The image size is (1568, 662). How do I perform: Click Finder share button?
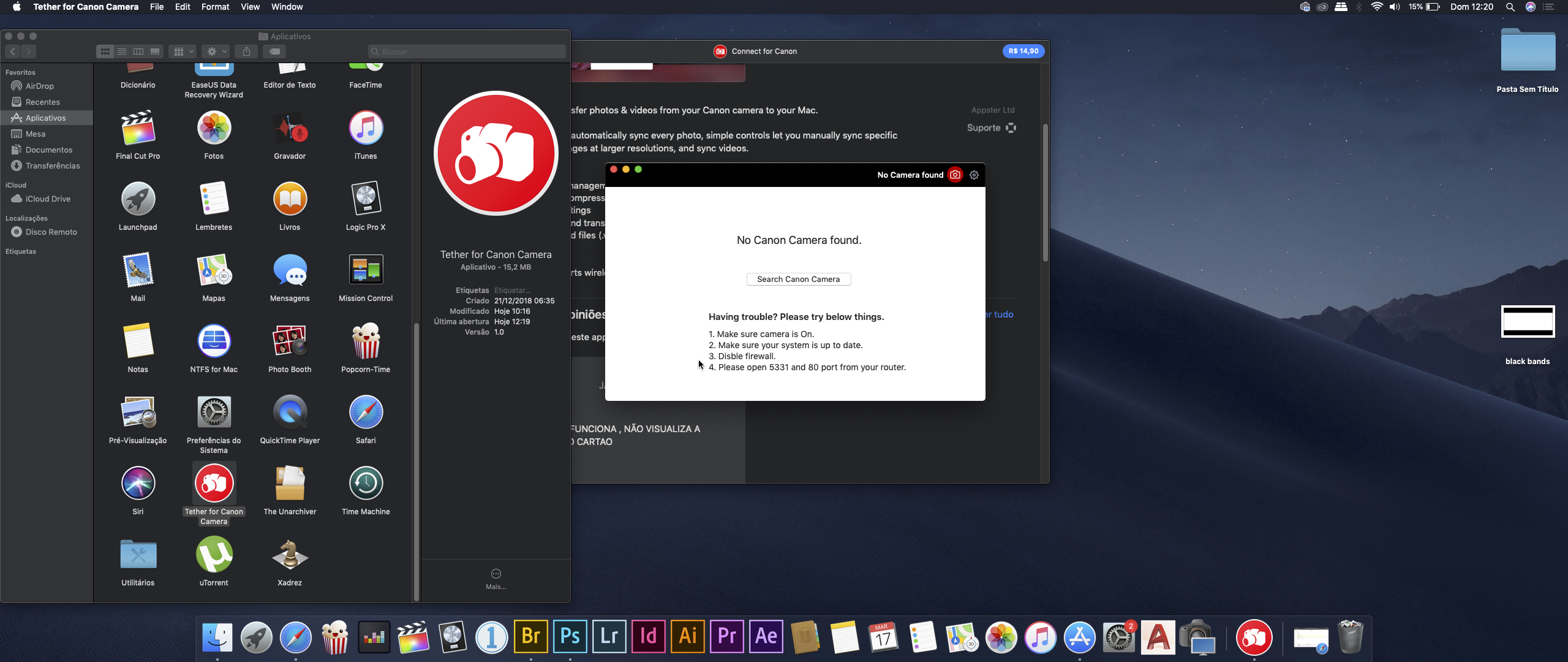[x=246, y=51]
